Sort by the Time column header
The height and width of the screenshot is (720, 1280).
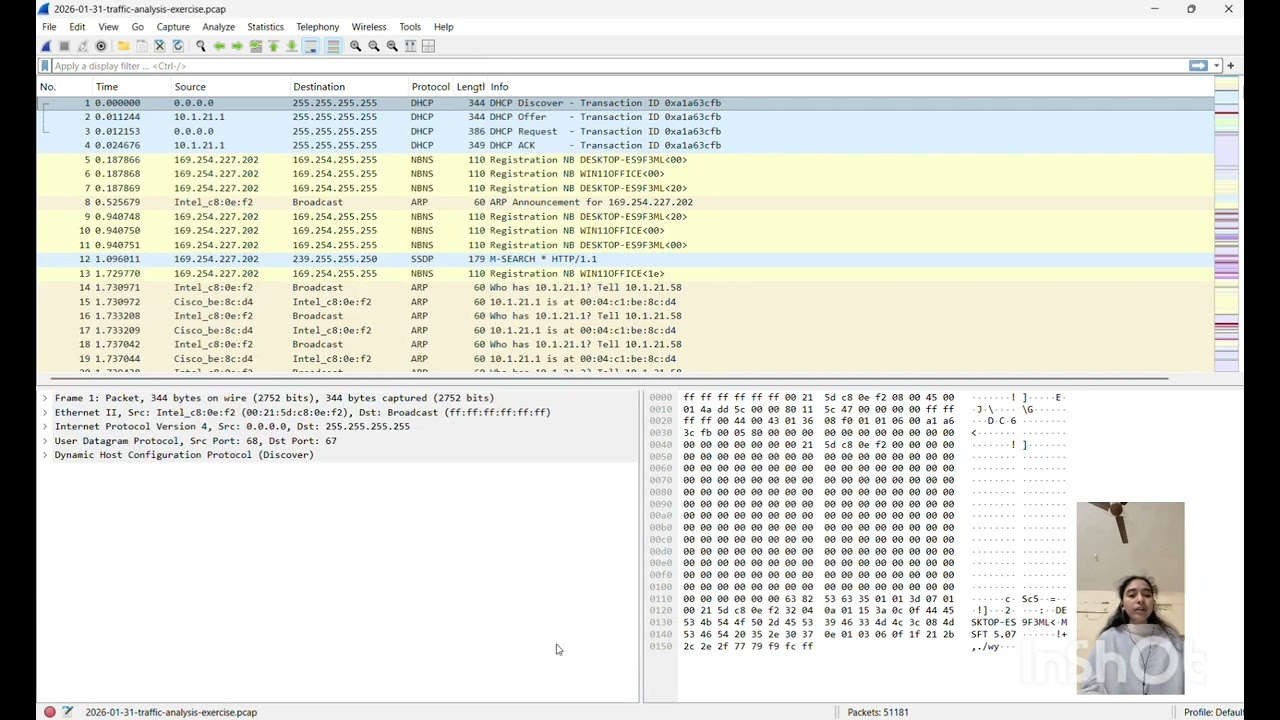(131, 87)
